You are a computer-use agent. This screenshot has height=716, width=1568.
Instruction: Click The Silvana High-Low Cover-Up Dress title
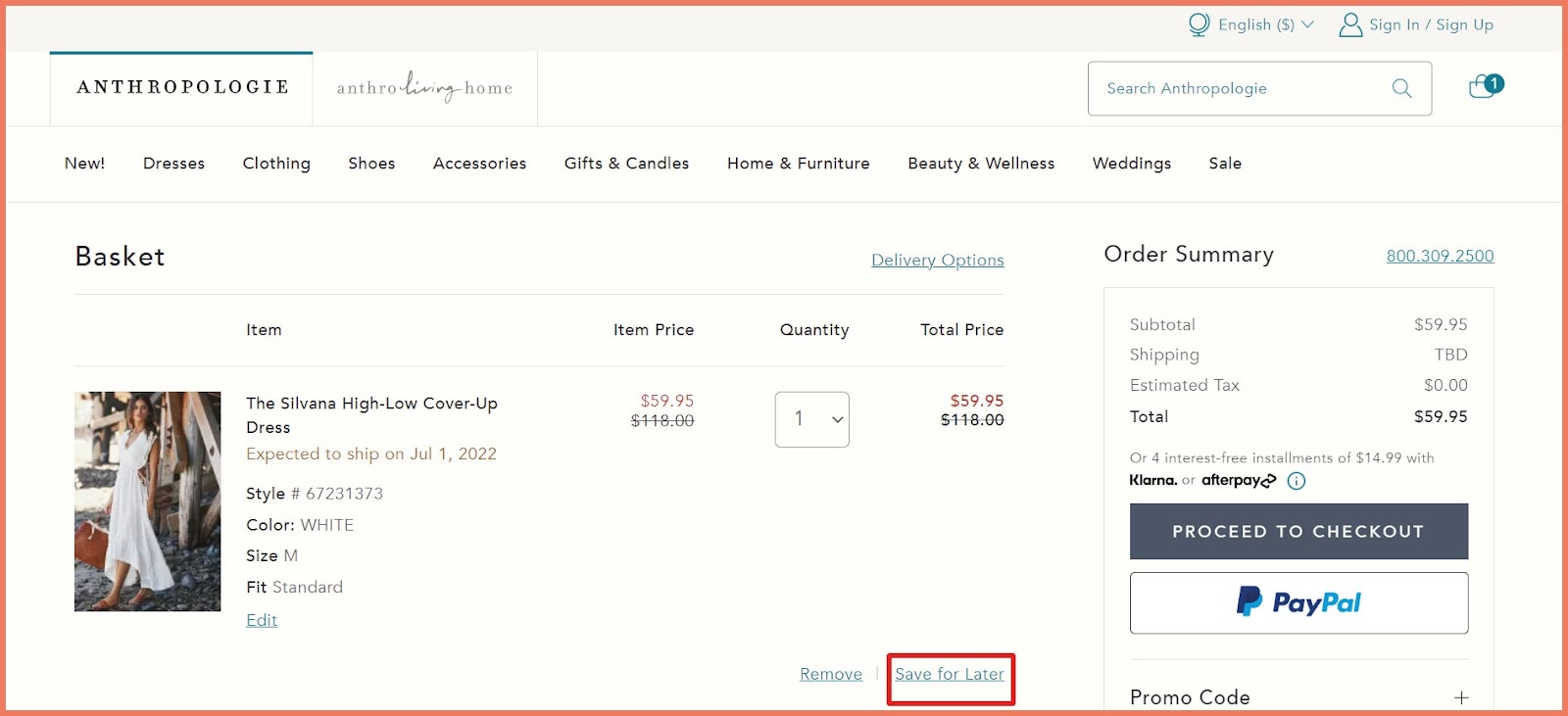(x=371, y=415)
